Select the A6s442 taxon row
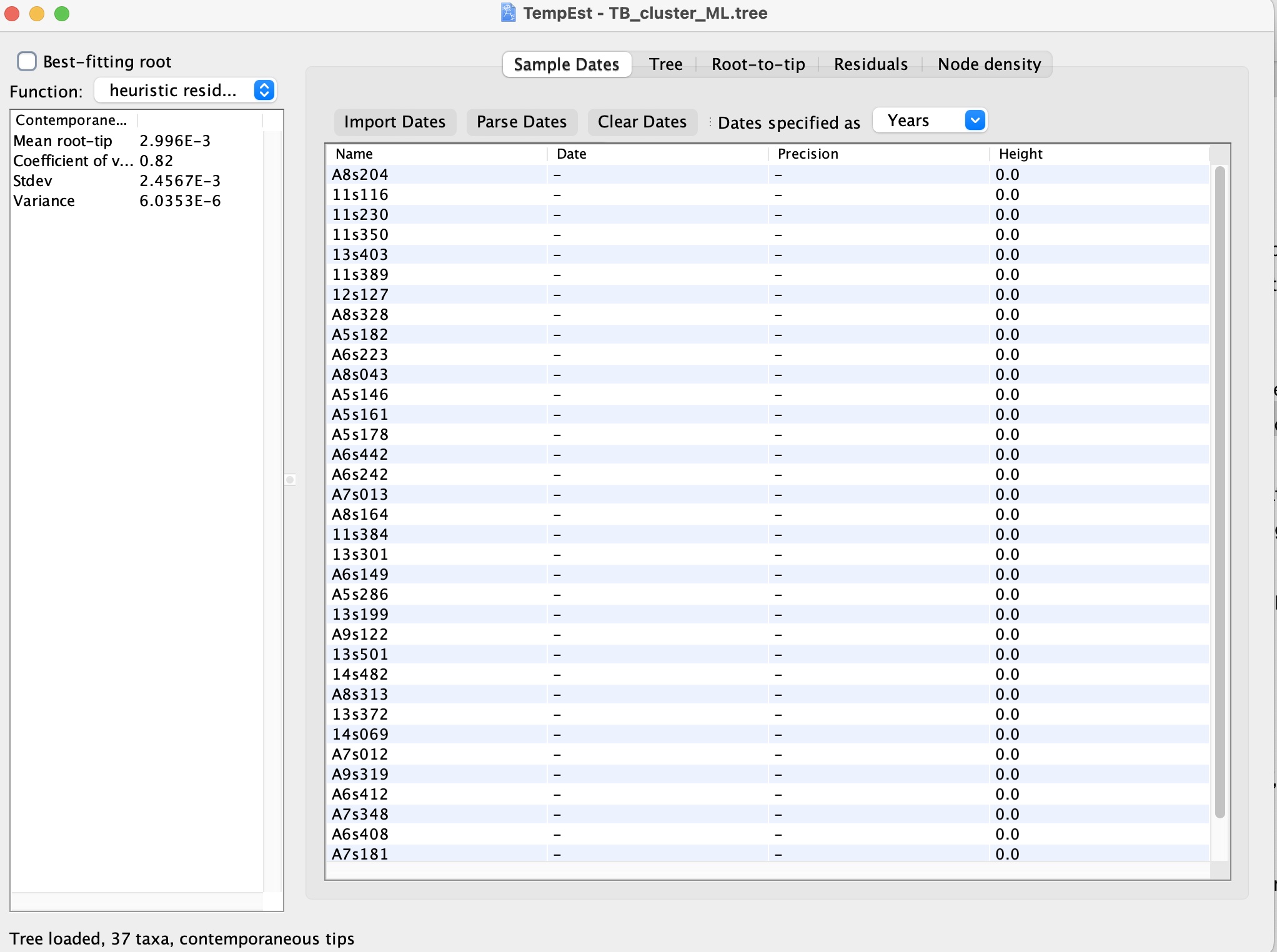The image size is (1277, 952). [767, 455]
